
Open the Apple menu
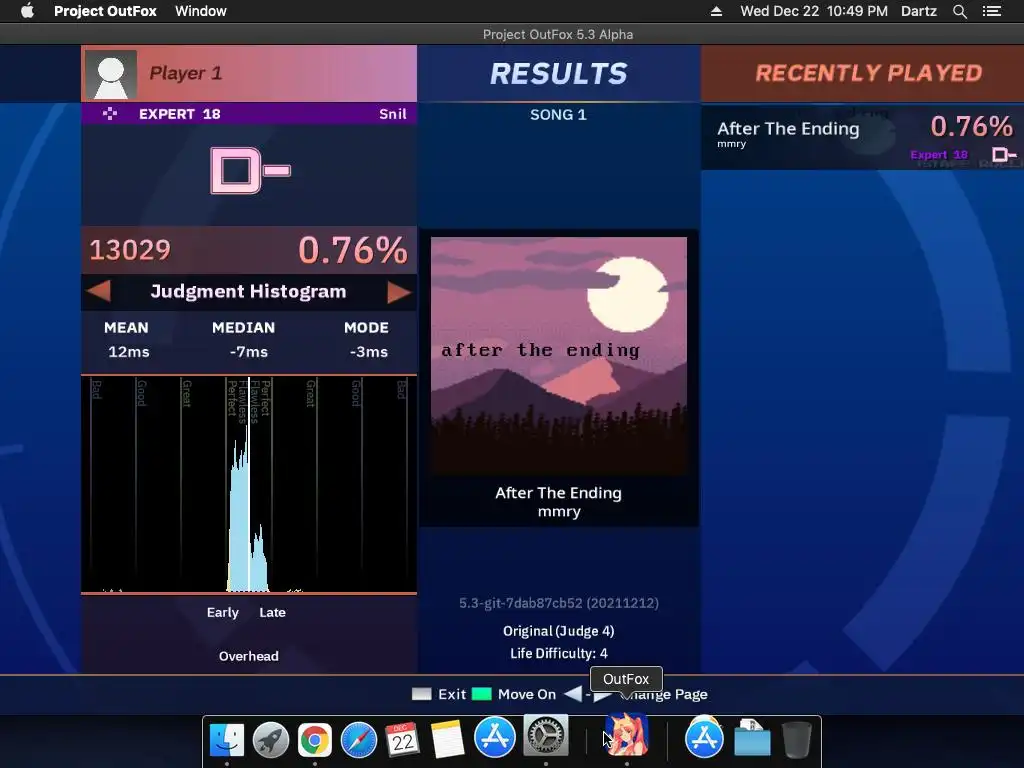pyautogui.click(x=27, y=11)
